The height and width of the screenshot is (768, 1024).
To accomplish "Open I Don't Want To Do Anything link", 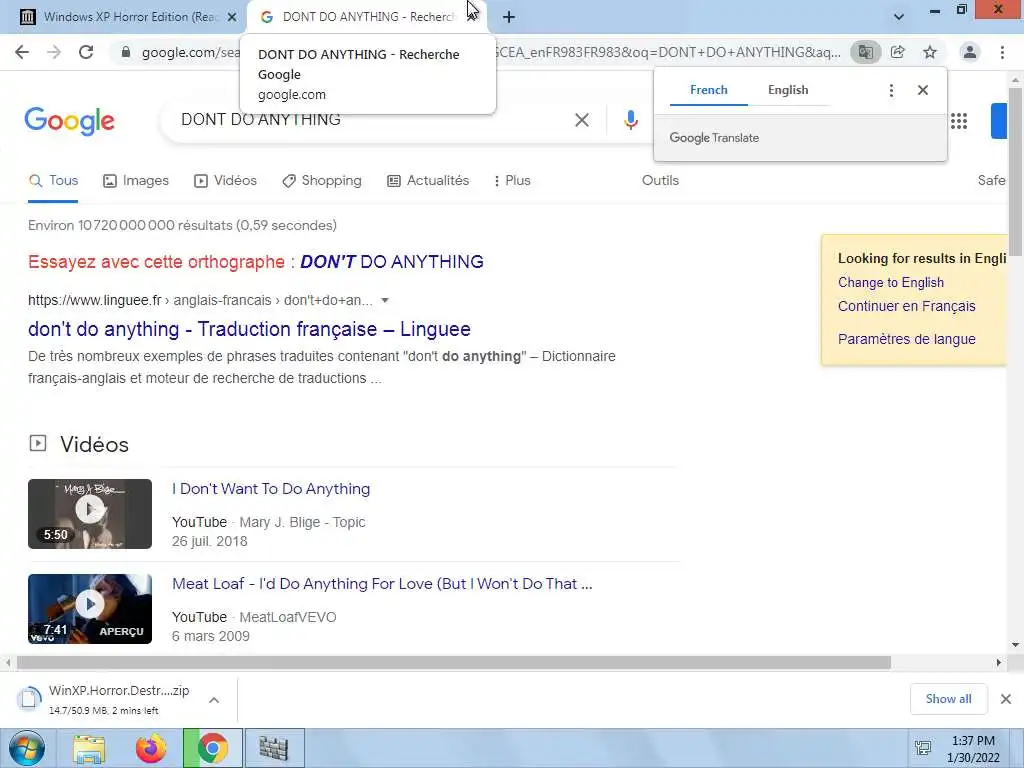I will click(x=271, y=489).
